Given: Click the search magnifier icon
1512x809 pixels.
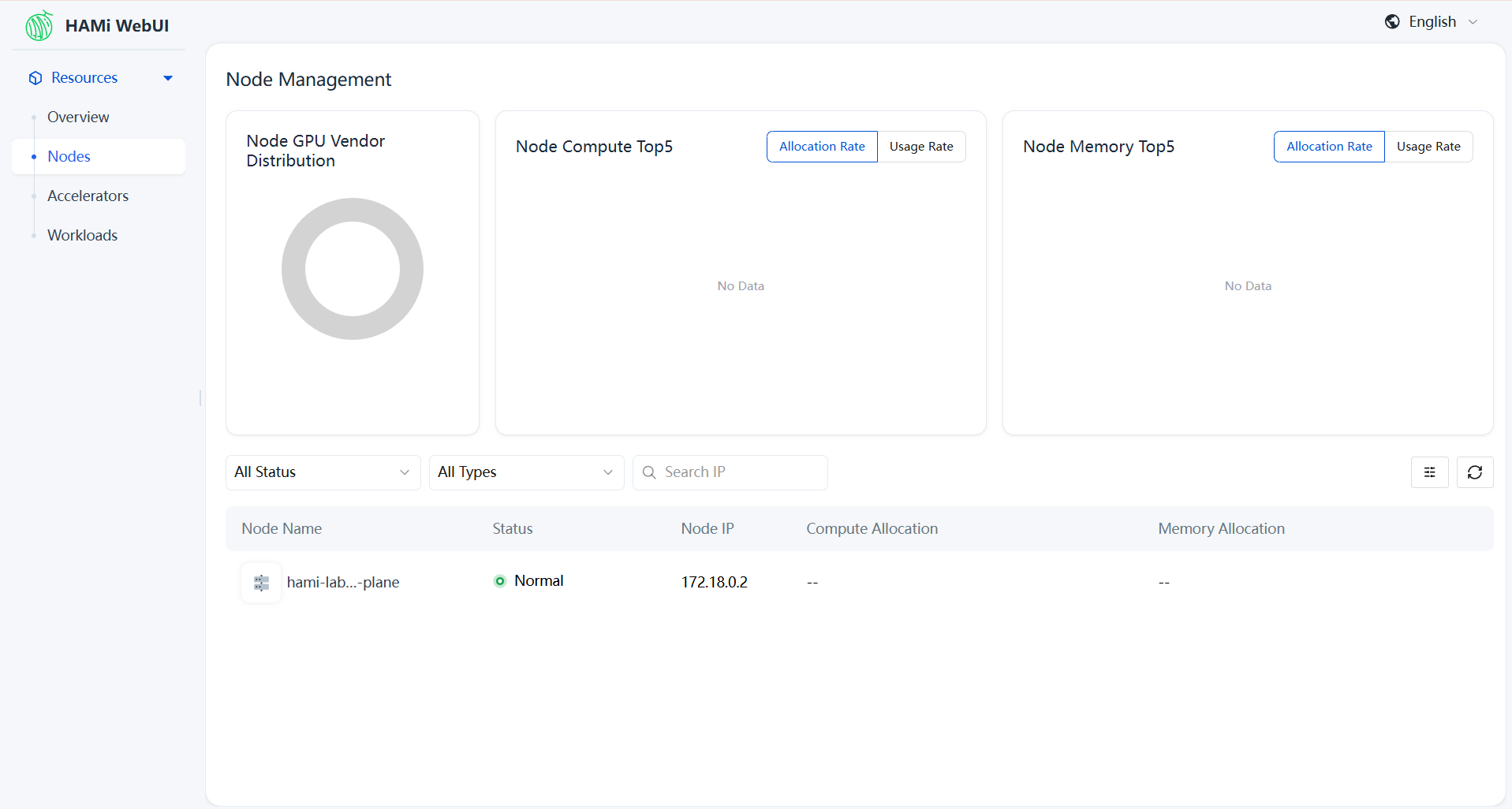Looking at the screenshot, I should click(649, 472).
